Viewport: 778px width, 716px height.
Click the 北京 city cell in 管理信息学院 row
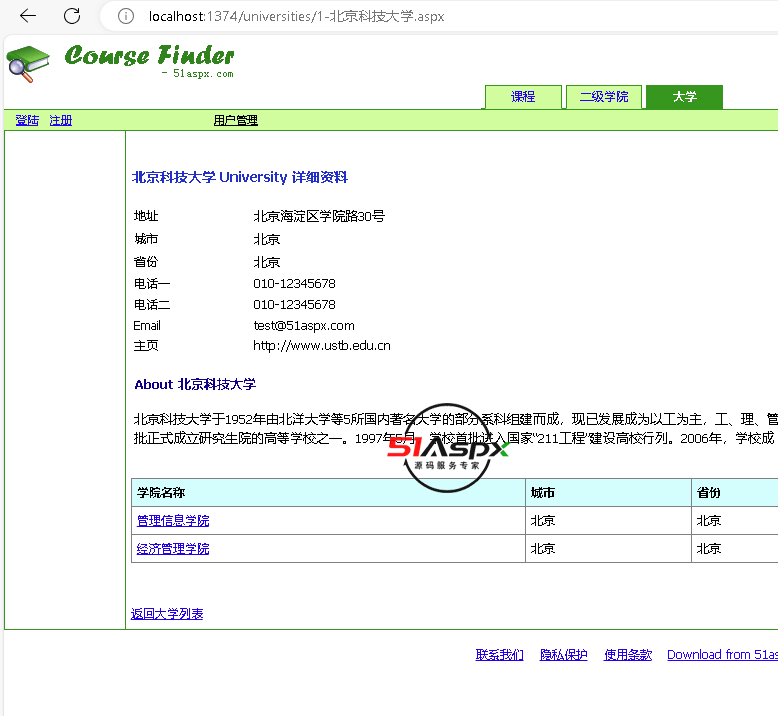click(x=608, y=521)
